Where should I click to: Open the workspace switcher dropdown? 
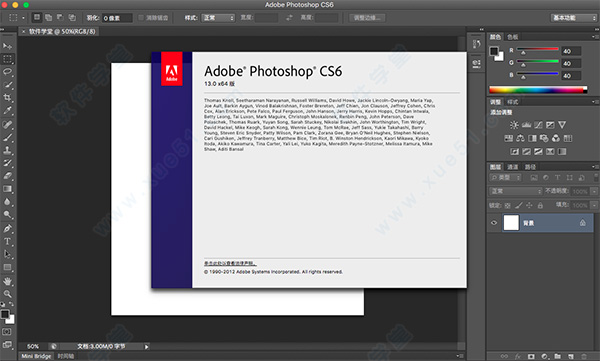(574, 18)
